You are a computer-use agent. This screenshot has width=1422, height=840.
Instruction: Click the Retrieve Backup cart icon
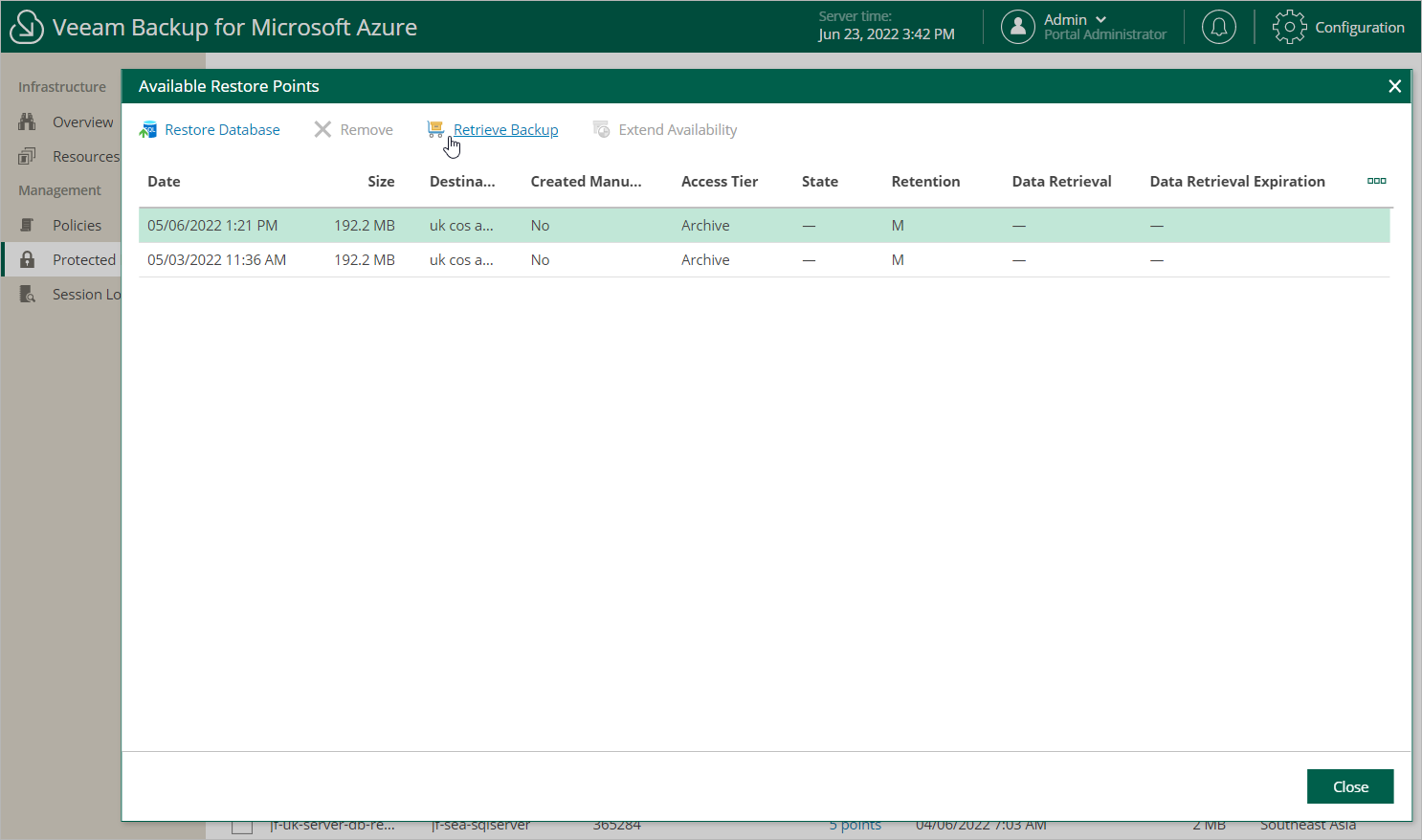435,129
